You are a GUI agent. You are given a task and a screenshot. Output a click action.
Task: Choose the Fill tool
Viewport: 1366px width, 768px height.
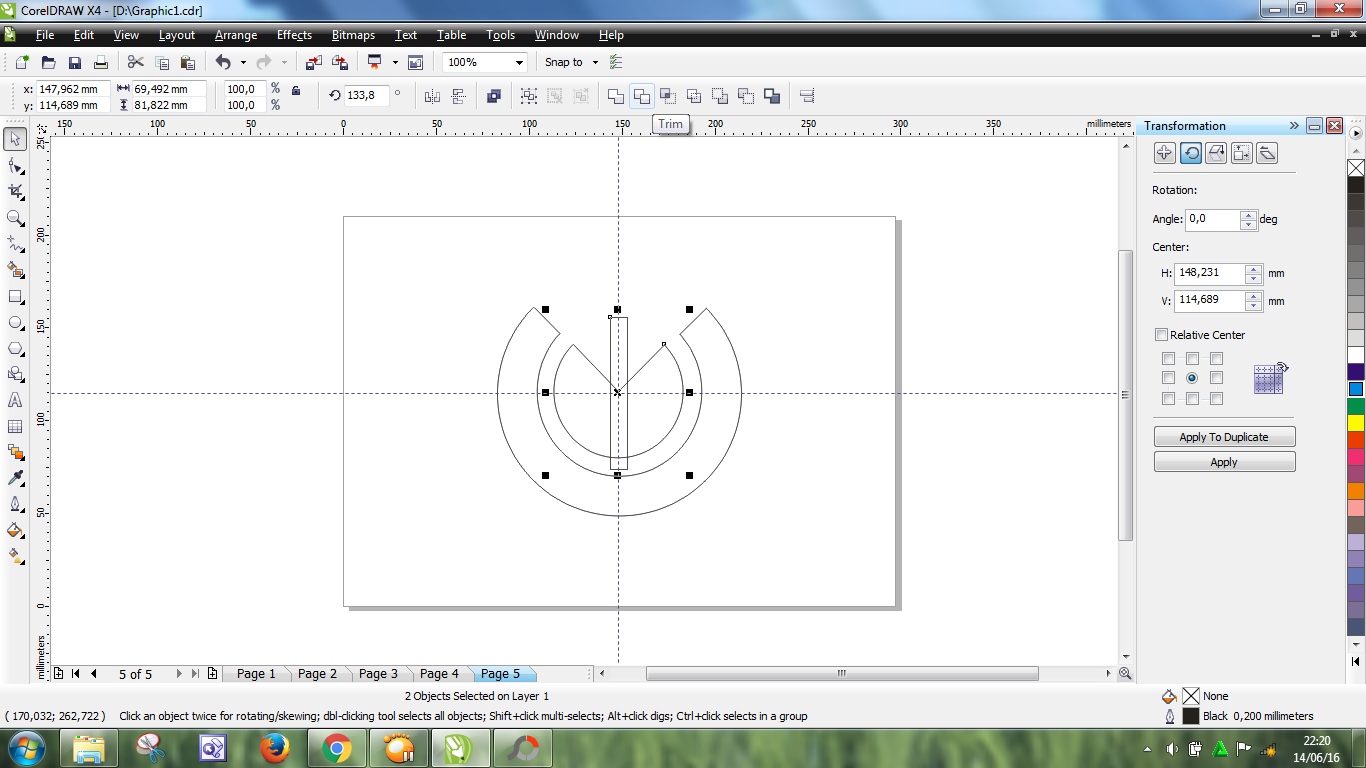click(15, 531)
